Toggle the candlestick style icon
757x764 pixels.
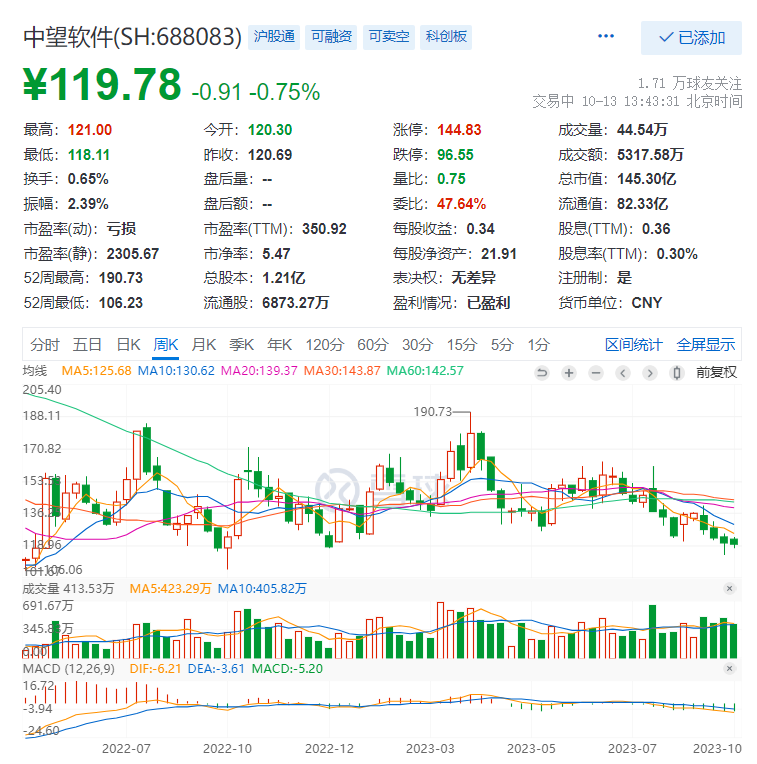point(677,372)
